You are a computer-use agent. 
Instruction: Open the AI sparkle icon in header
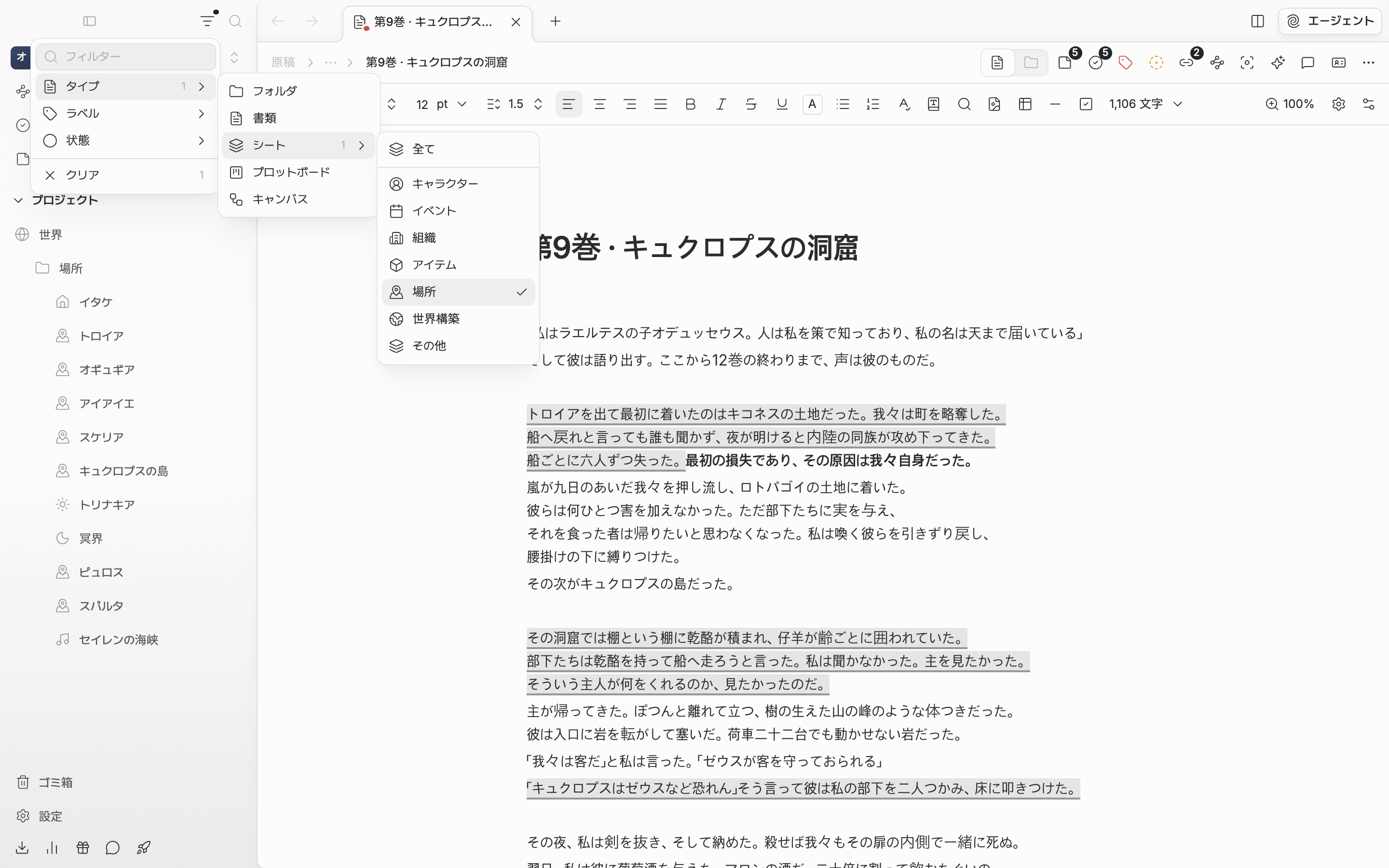[x=1278, y=62]
